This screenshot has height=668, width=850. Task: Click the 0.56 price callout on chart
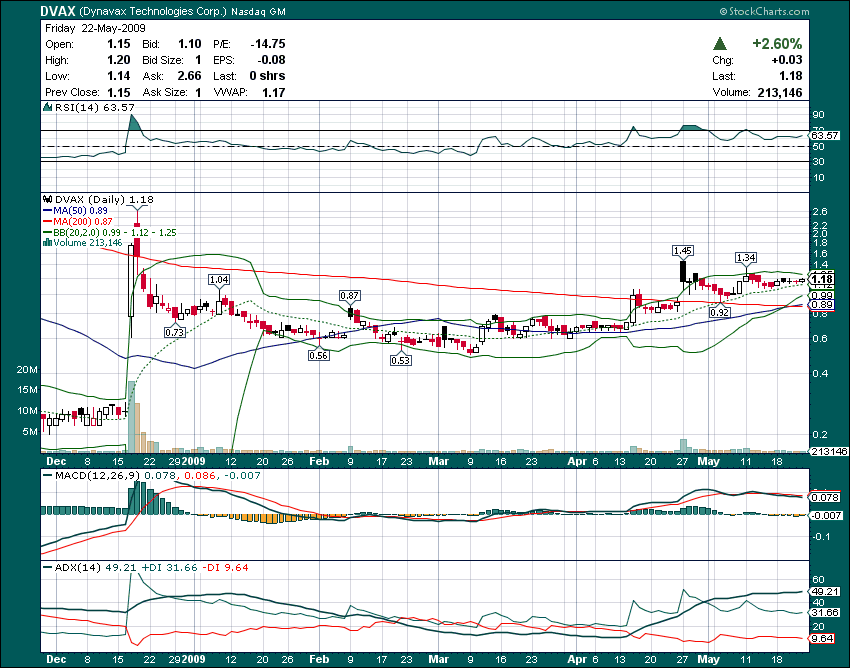pos(318,356)
